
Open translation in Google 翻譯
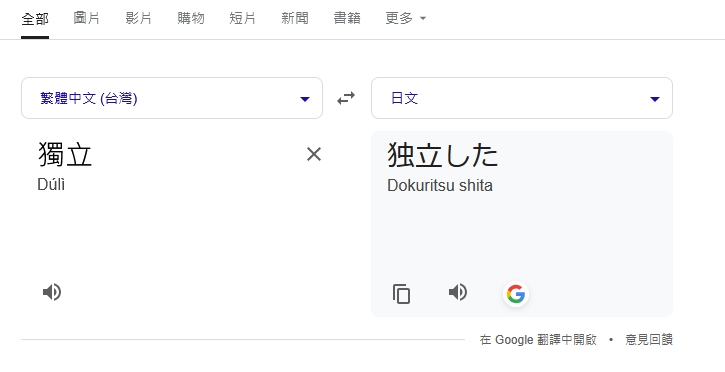click(x=538, y=340)
